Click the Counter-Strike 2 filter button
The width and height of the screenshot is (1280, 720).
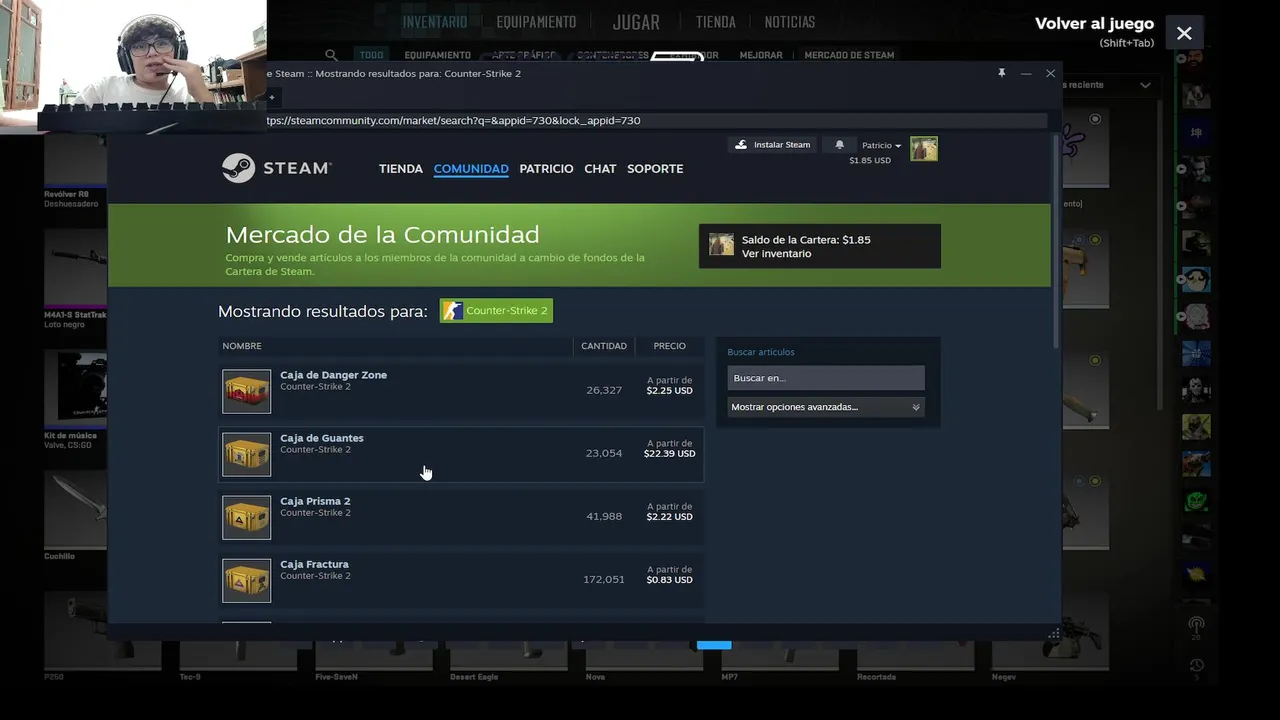coord(496,311)
